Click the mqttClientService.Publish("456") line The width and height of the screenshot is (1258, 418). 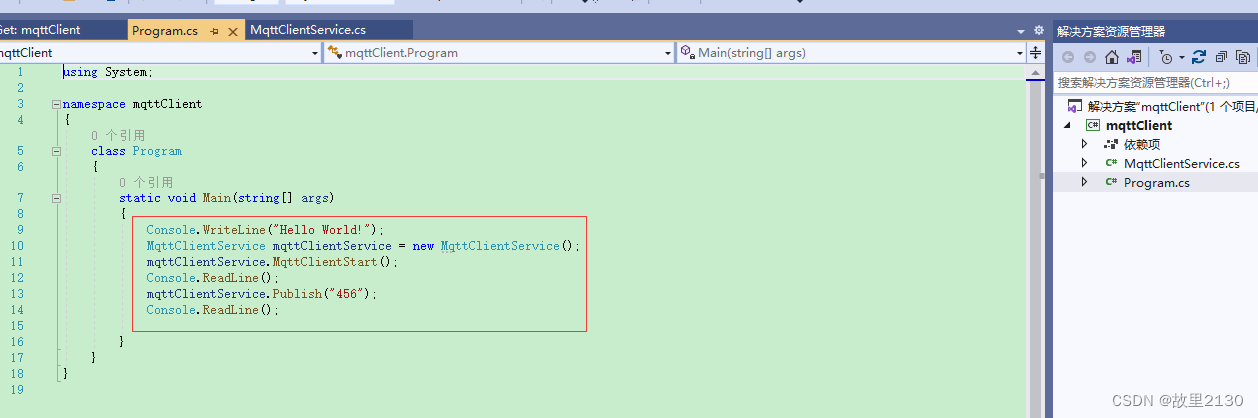click(262, 294)
